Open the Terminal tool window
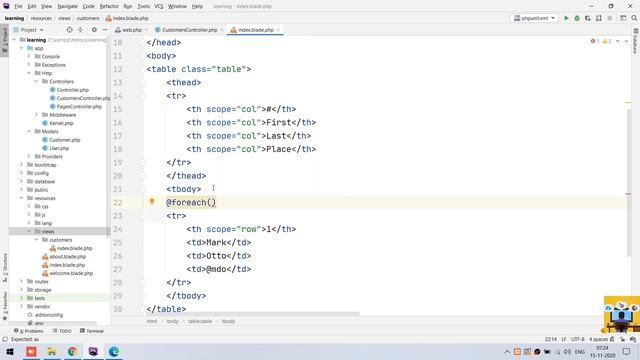The width and height of the screenshot is (640, 360). (x=92, y=331)
